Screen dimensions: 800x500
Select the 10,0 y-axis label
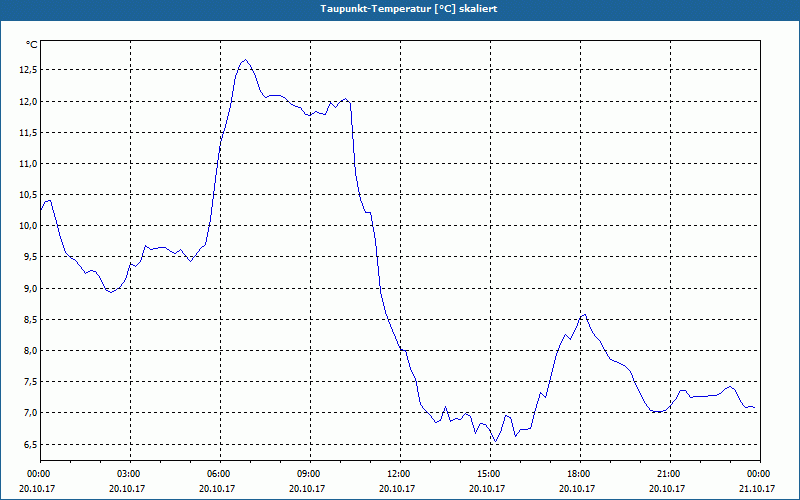pos(28,226)
